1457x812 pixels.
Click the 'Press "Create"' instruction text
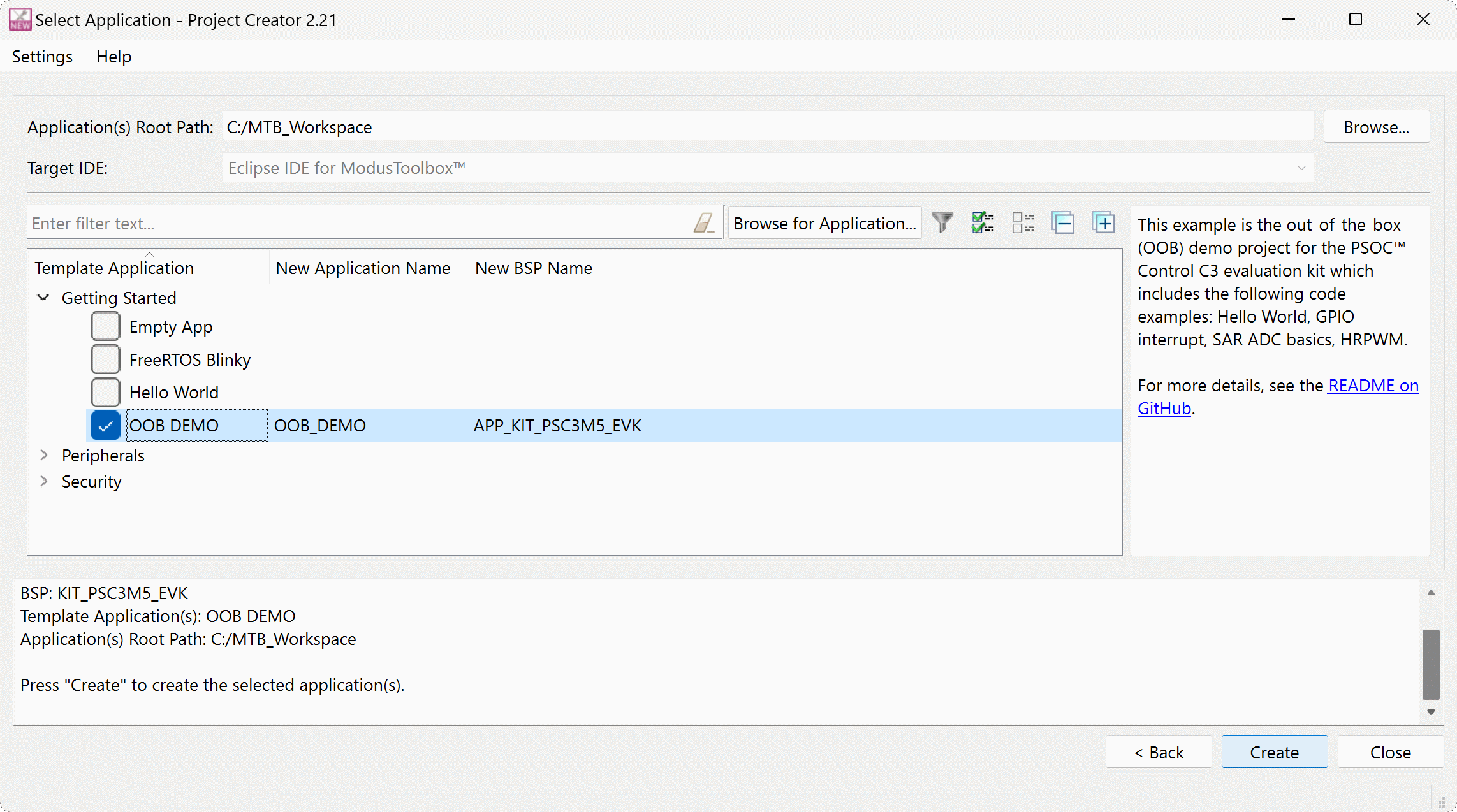click(x=212, y=685)
